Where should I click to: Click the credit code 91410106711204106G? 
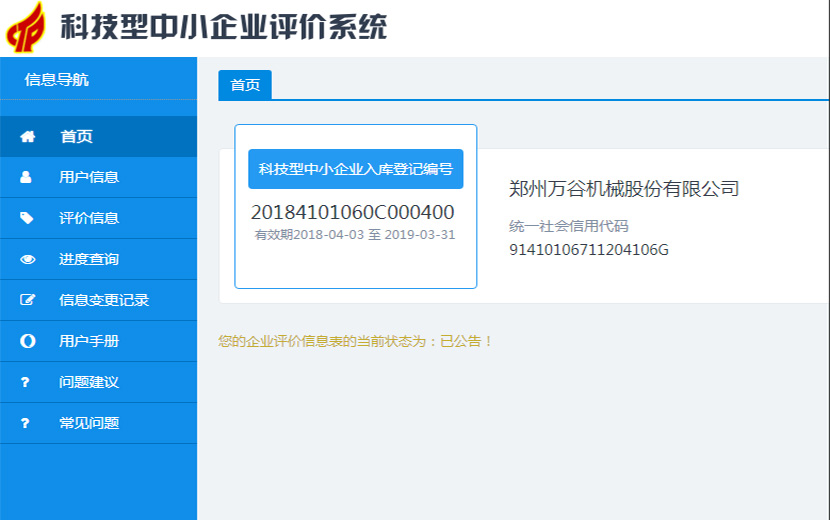pos(589,249)
